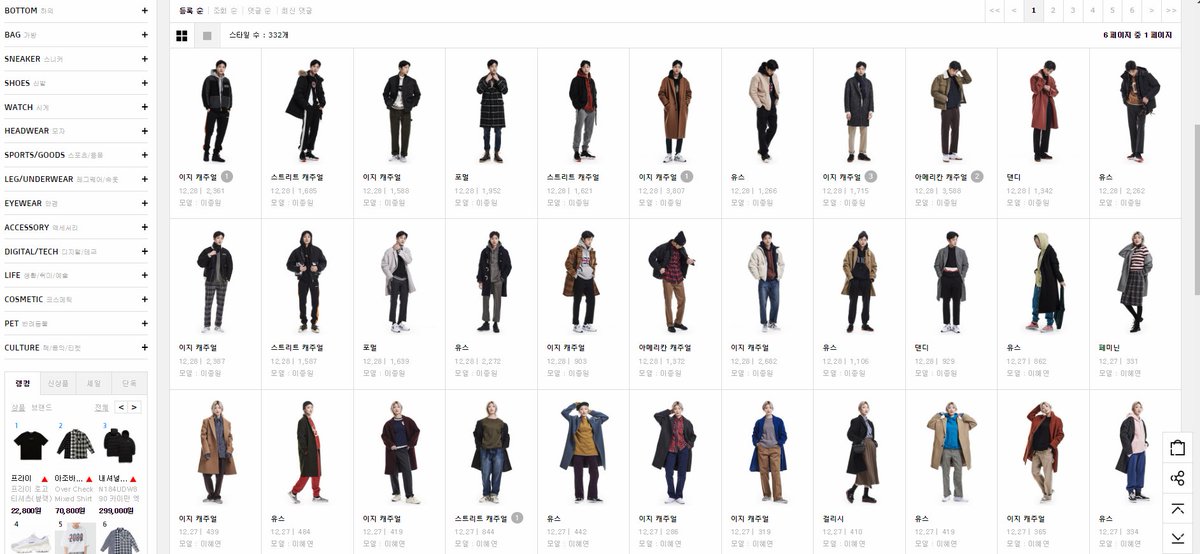
Task: Expand the ACCESSORY category
Action: pyautogui.click(x=144, y=227)
